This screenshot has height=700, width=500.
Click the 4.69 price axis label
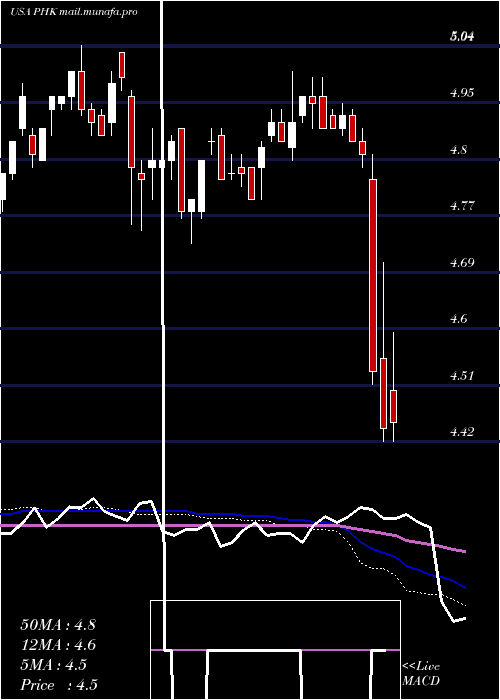[x=462, y=262]
